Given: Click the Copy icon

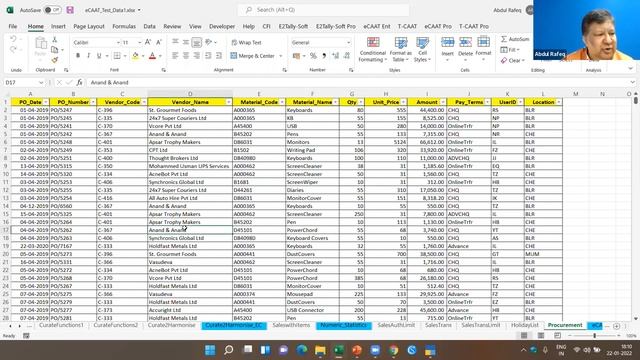Looking at the screenshot, I should 55,49.
